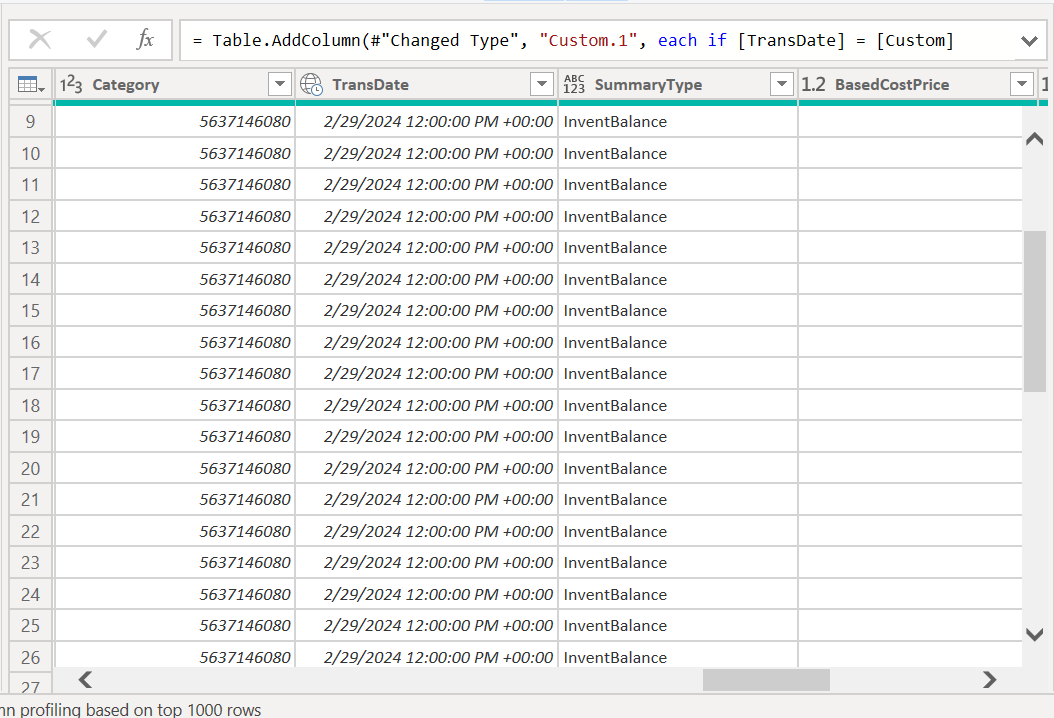Expand the formula bar chevron
The height and width of the screenshot is (718, 1054).
click(1029, 41)
